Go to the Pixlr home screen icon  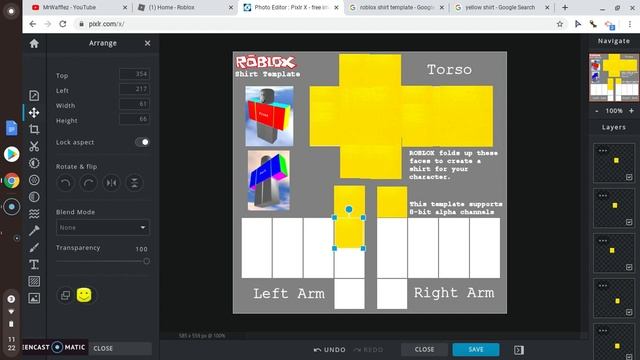pyautogui.click(x=34, y=43)
